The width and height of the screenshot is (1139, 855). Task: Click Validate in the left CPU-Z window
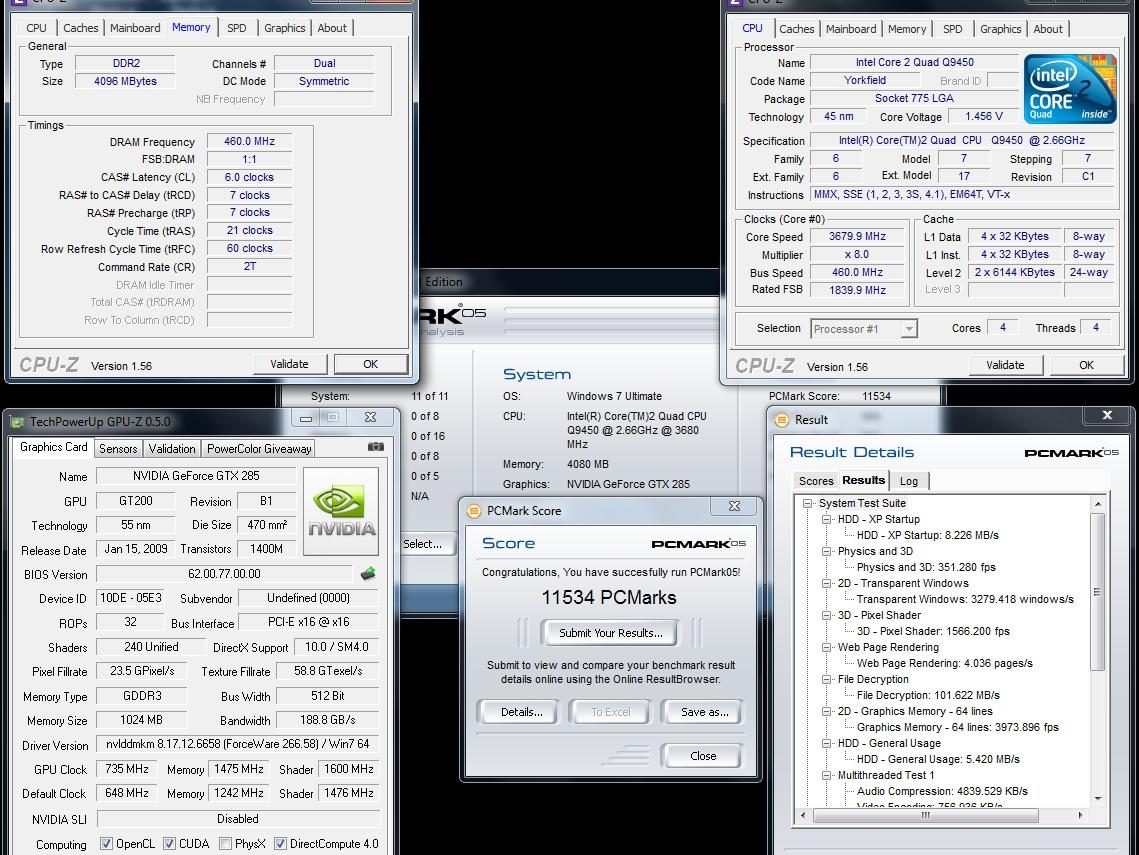[289, 364]
